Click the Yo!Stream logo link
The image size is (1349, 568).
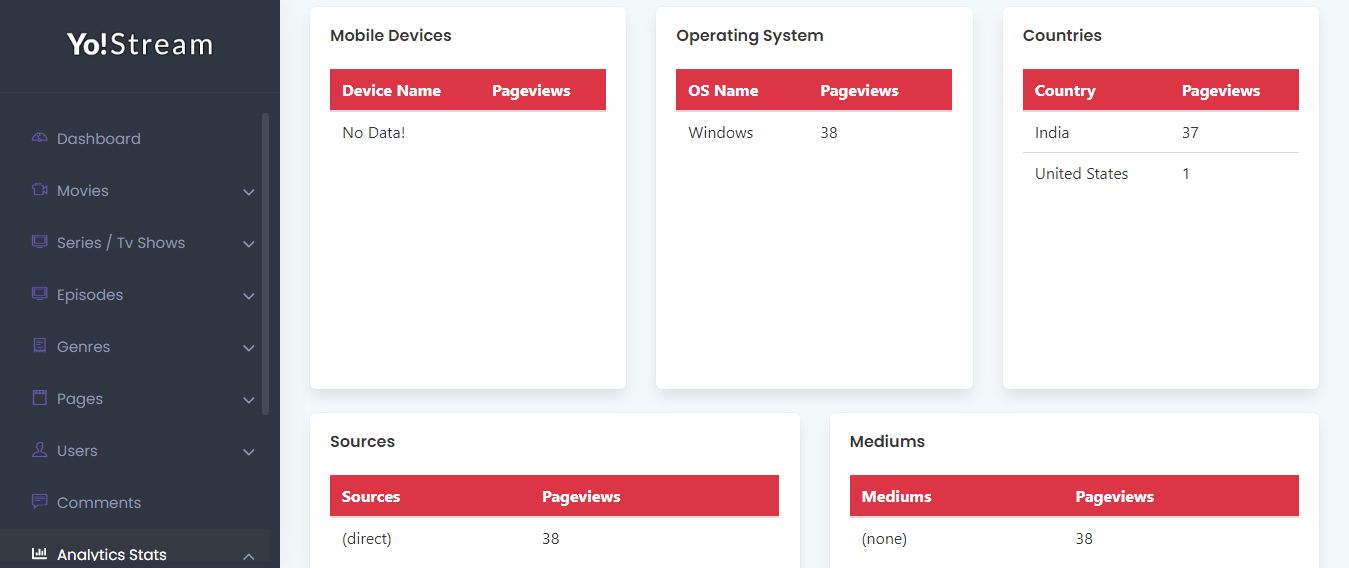click(140, 45)
